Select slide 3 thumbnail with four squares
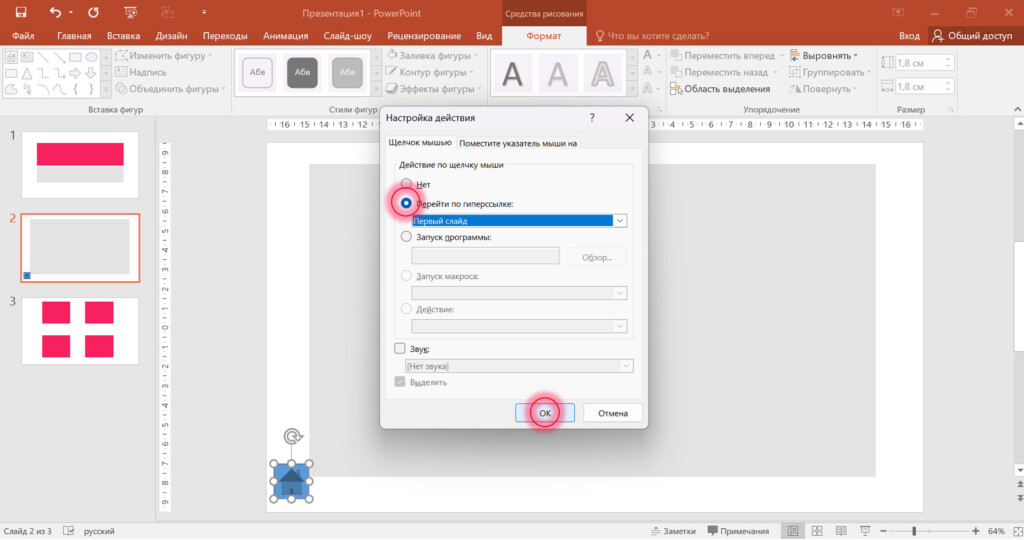 (x=80, y=330)
